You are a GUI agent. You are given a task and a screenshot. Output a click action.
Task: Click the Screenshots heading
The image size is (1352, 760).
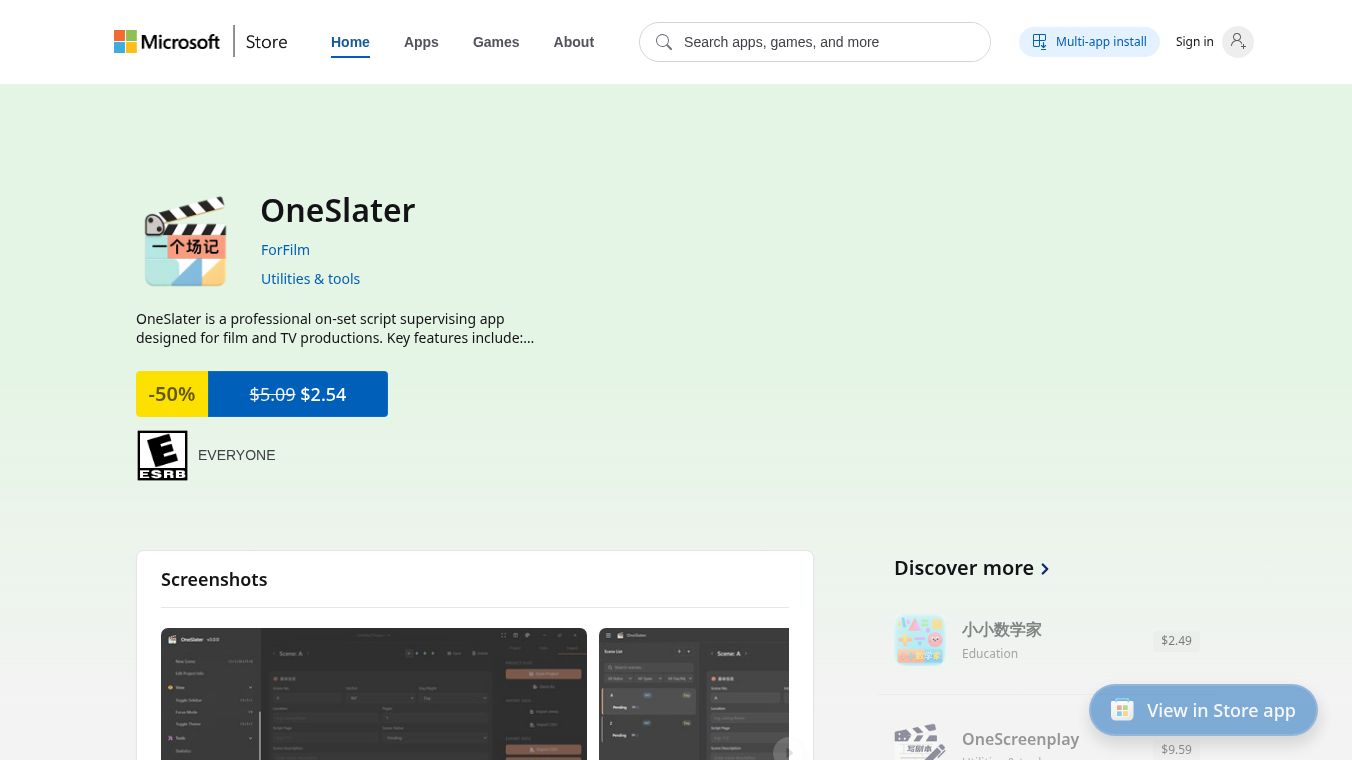pyautogui.click(x=214, y=580)
